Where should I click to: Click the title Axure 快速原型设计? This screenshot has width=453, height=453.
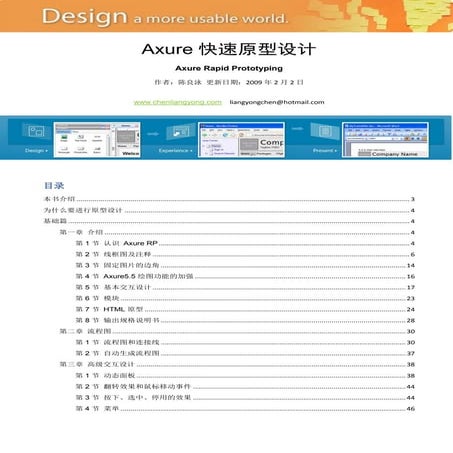pyautogui.click(x=229, y=49)
